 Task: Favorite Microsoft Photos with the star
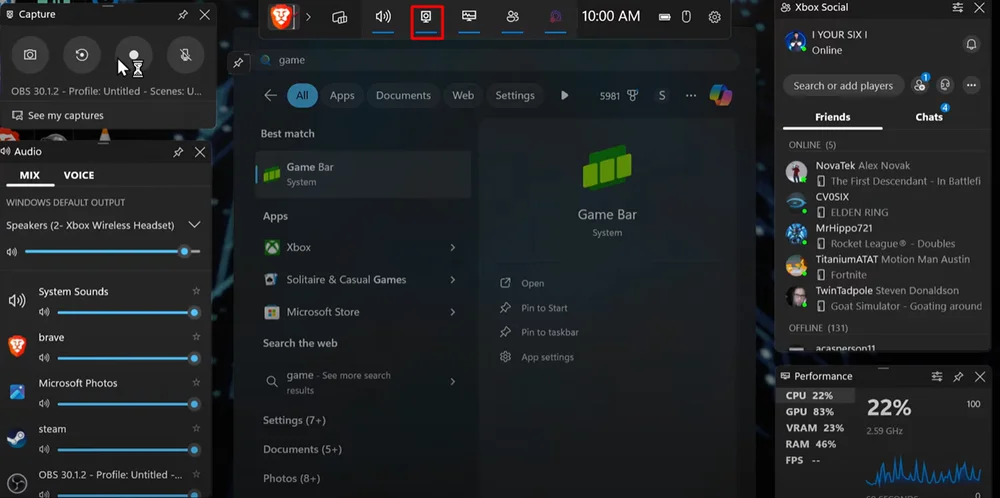196,383
